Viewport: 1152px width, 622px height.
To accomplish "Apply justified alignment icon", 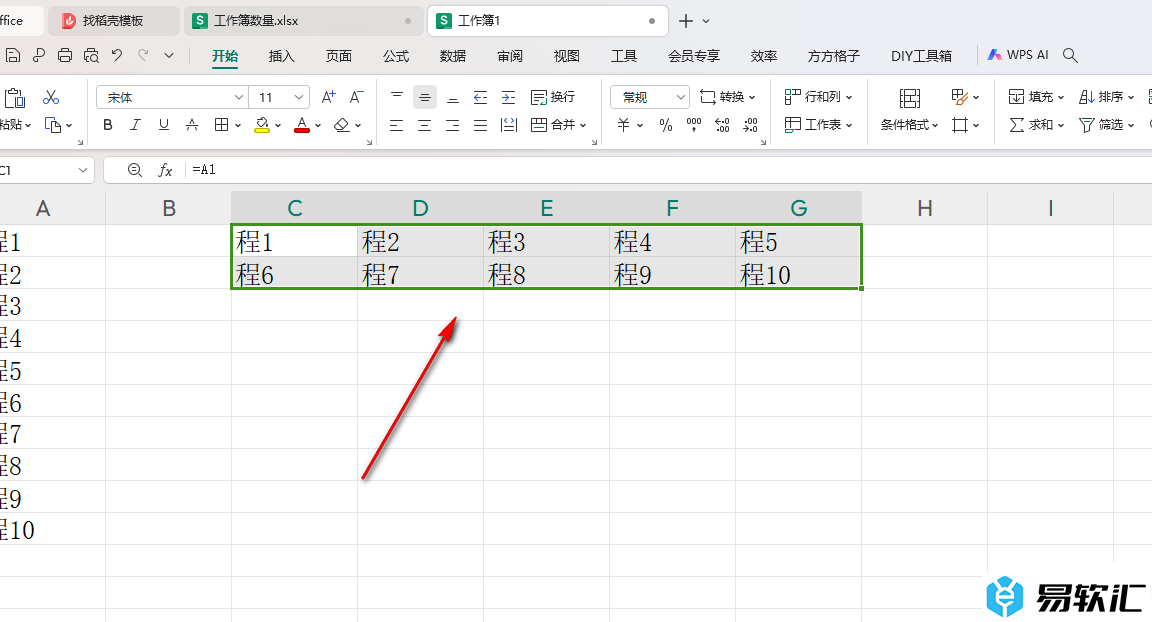I will [x=480, y=126].
